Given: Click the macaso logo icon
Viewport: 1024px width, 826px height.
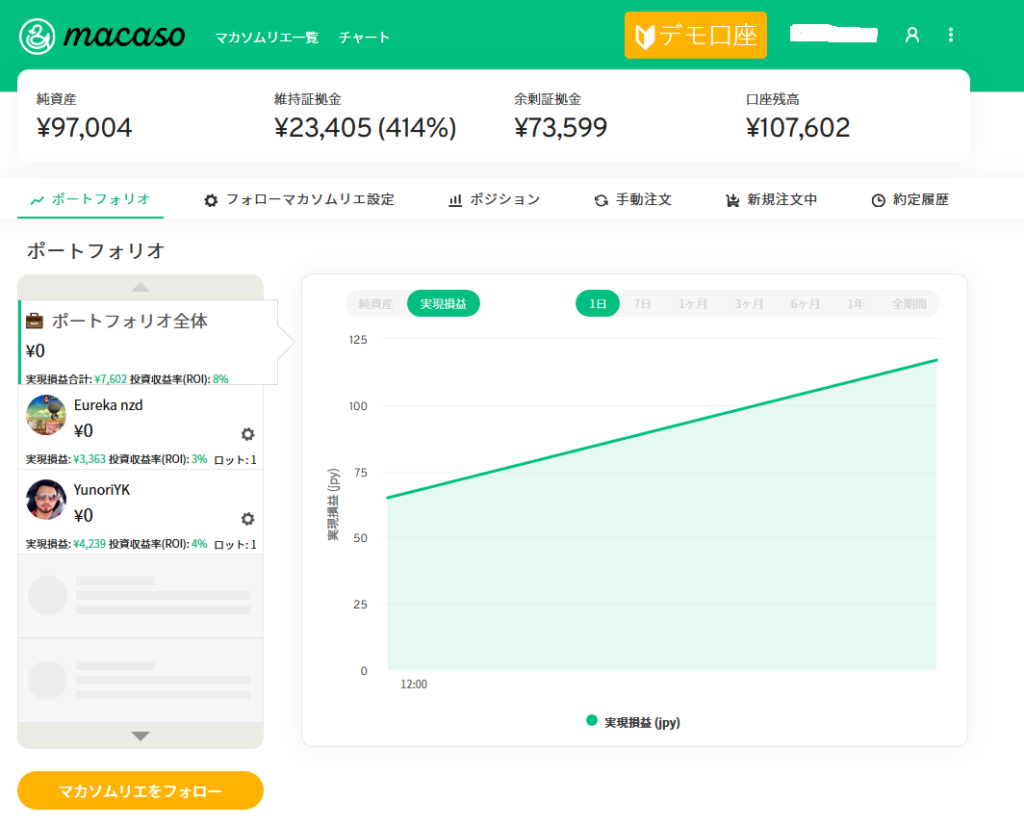Looking at the screenshot, I should pos(38,36).
